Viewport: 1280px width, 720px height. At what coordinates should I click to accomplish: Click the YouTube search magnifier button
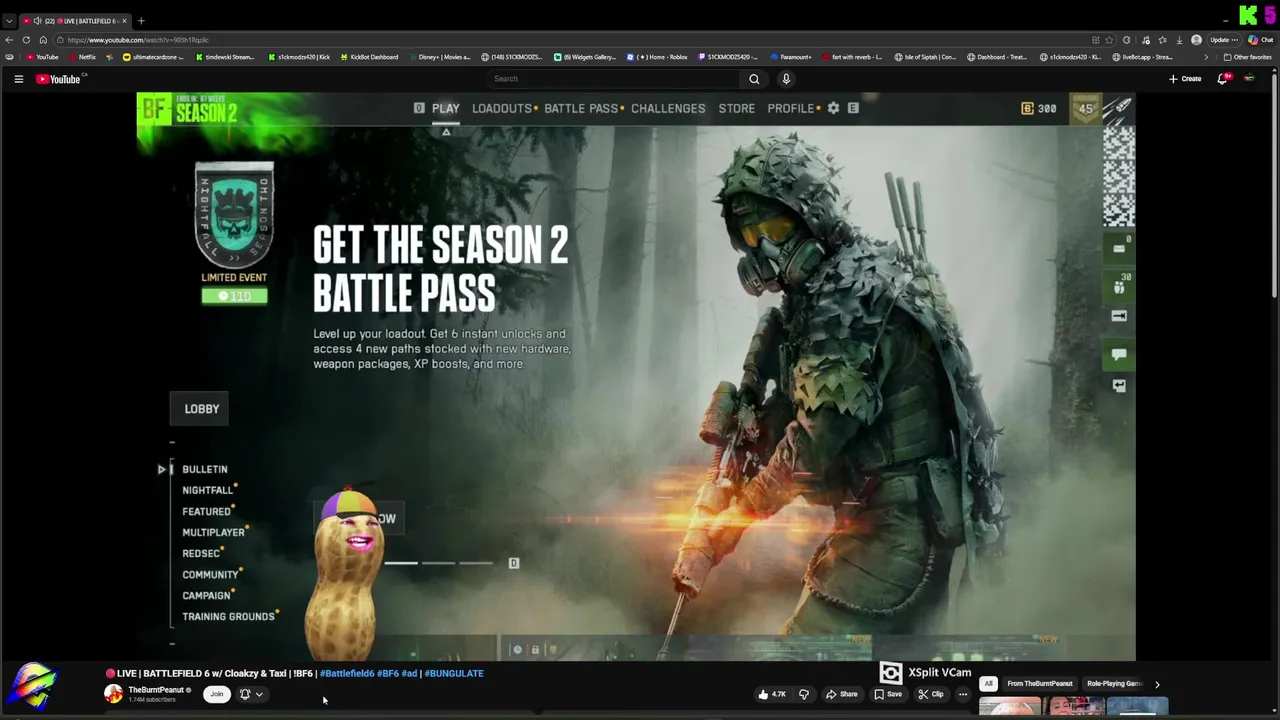pyautogui.click(x=754, y=79)
